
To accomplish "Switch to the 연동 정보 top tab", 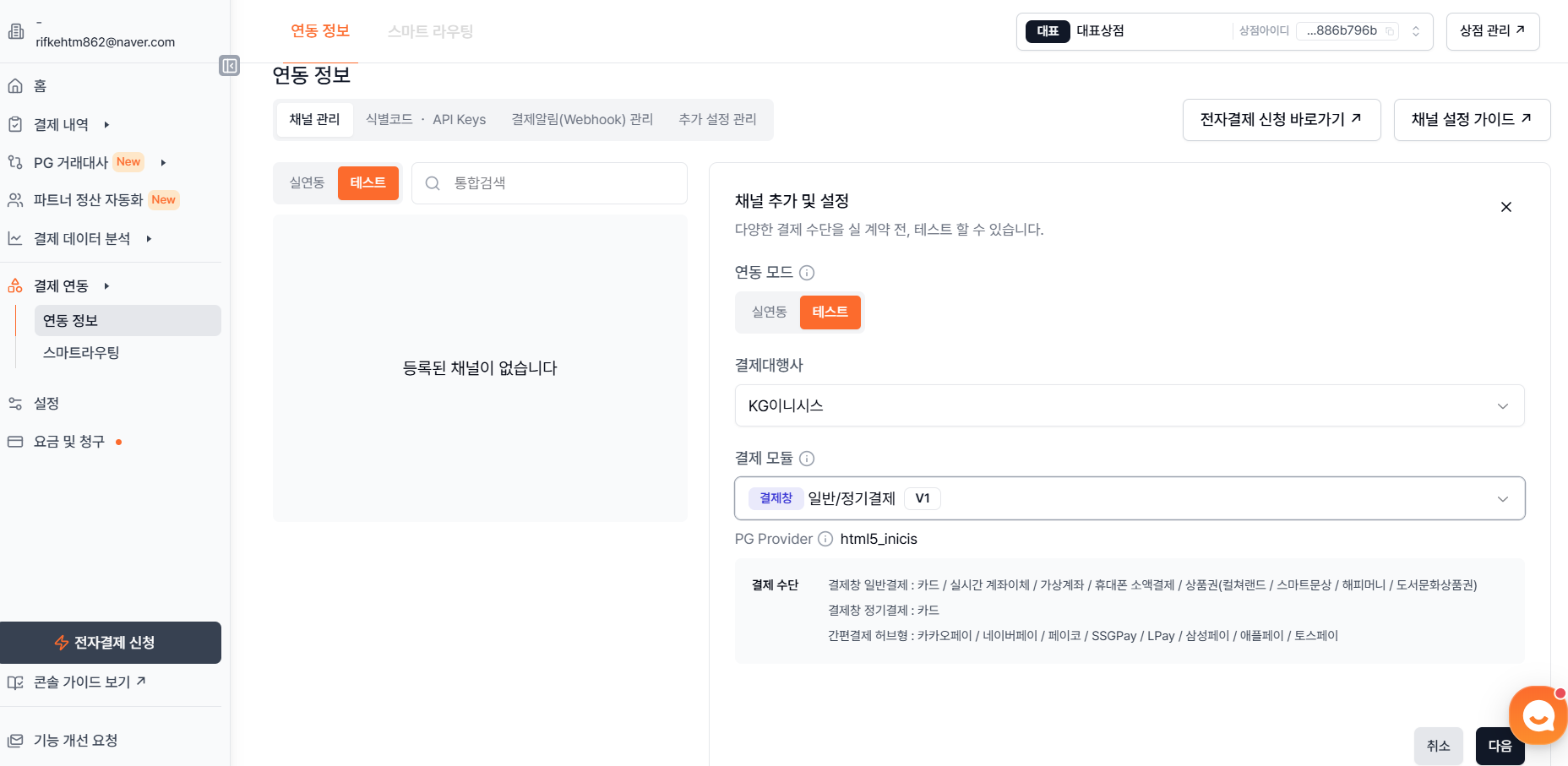I will click(320, 31).
